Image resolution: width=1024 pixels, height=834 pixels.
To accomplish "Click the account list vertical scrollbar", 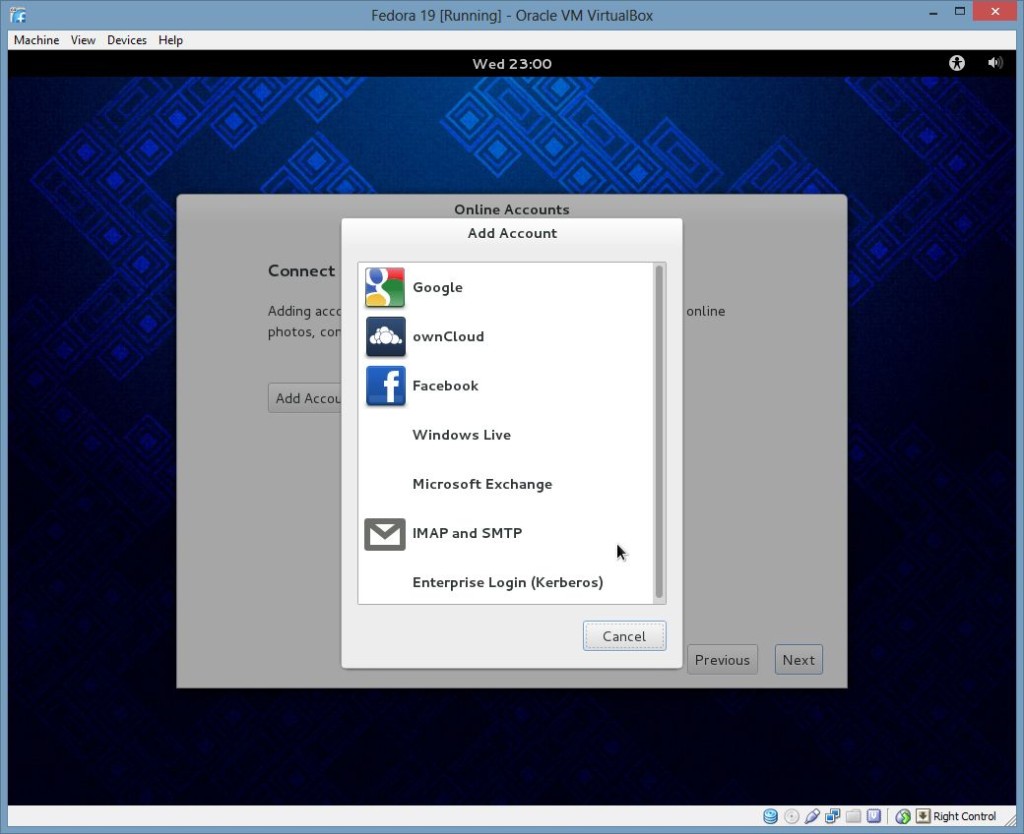I will 659,432.
